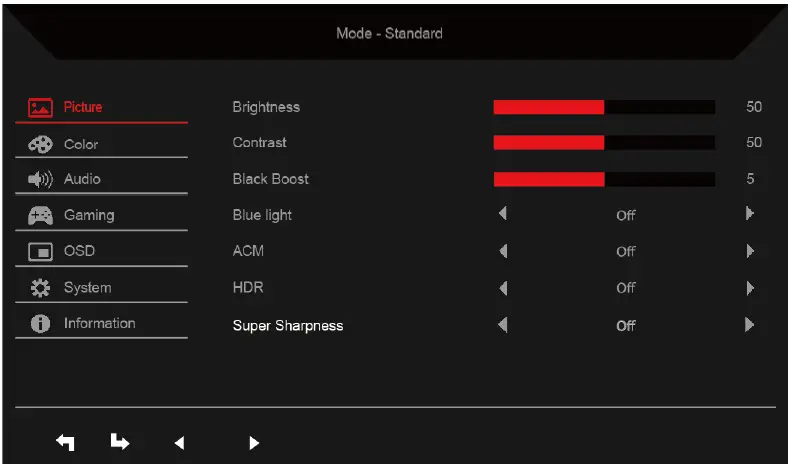Click the Audio speaker icon

pos(40,180)
